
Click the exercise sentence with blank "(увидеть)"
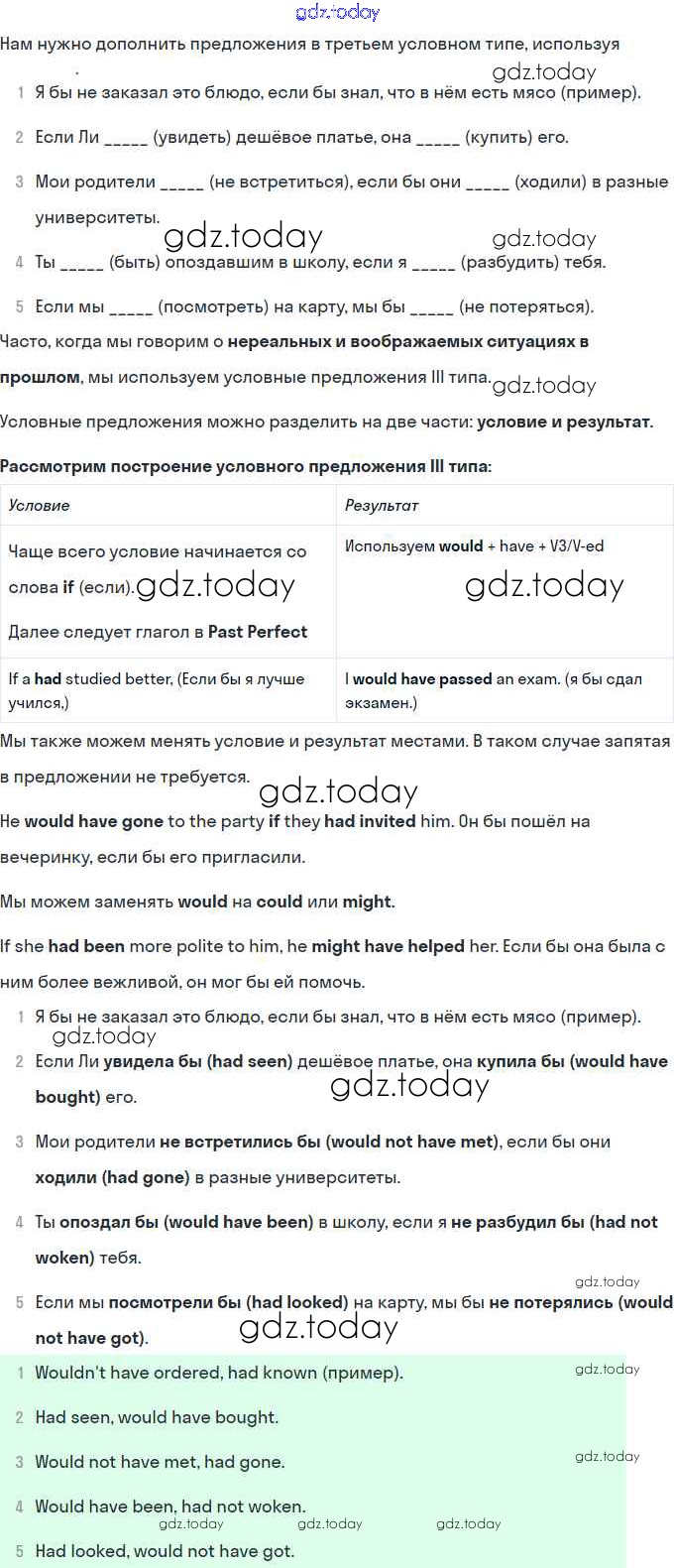[301, 138]
